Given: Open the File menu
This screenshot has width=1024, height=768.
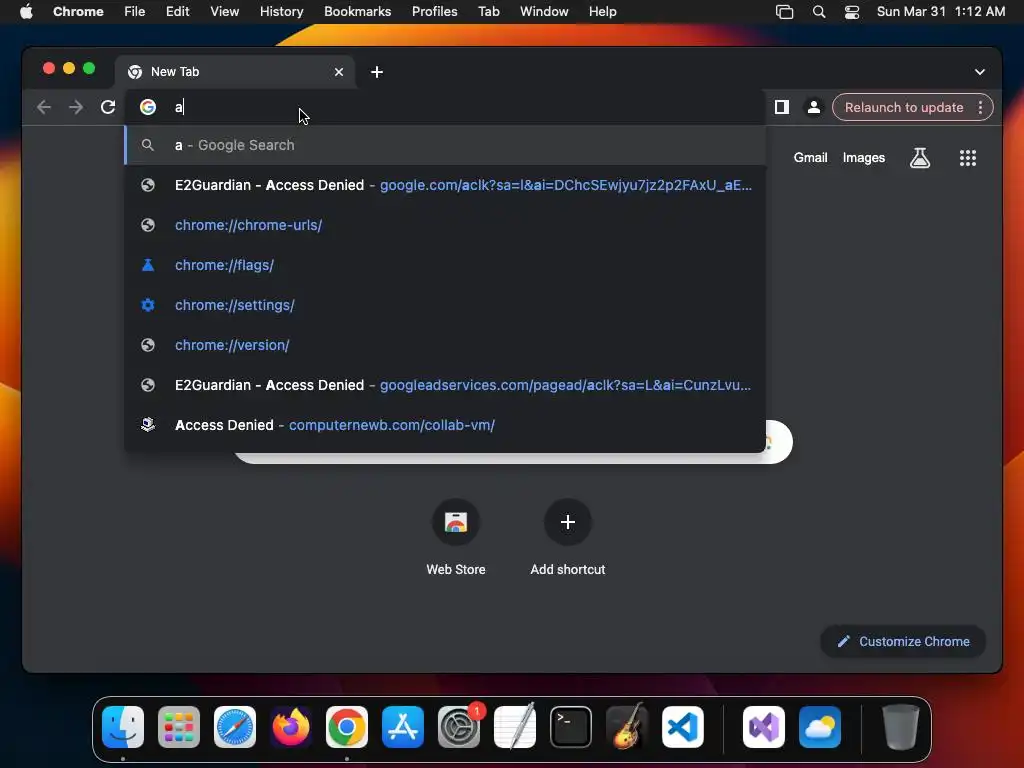Looking at the screenshot, I should point(135,12).
